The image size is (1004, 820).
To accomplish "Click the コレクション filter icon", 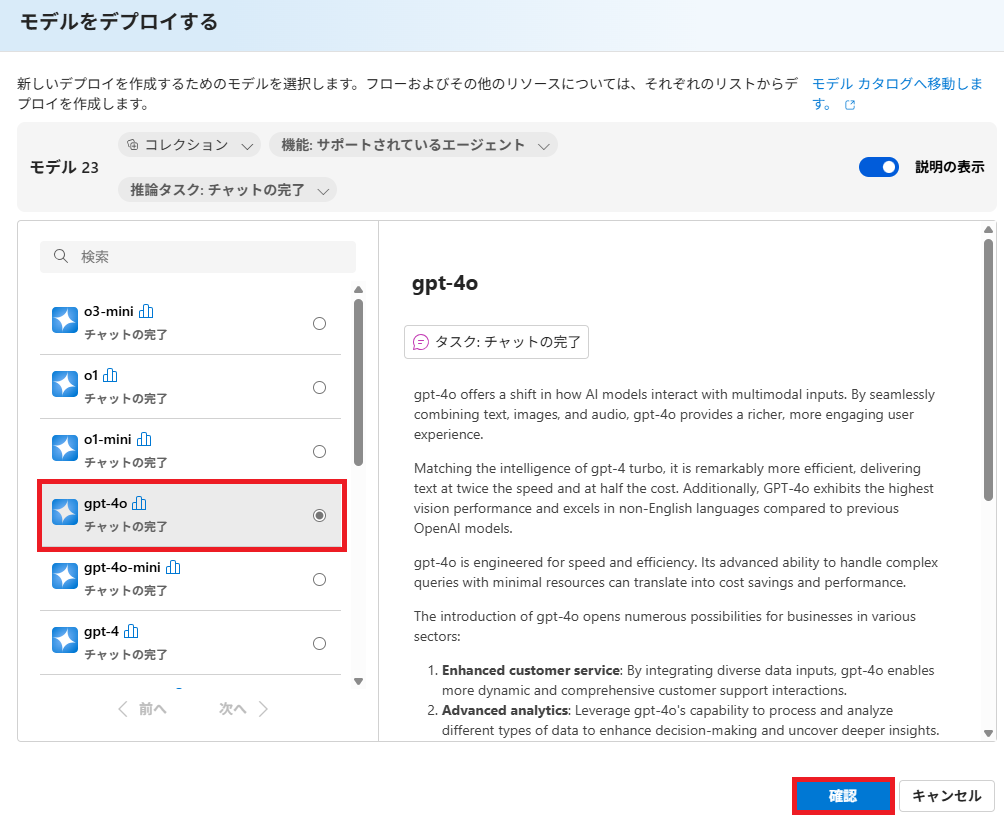I will click(x=133, y=145).
